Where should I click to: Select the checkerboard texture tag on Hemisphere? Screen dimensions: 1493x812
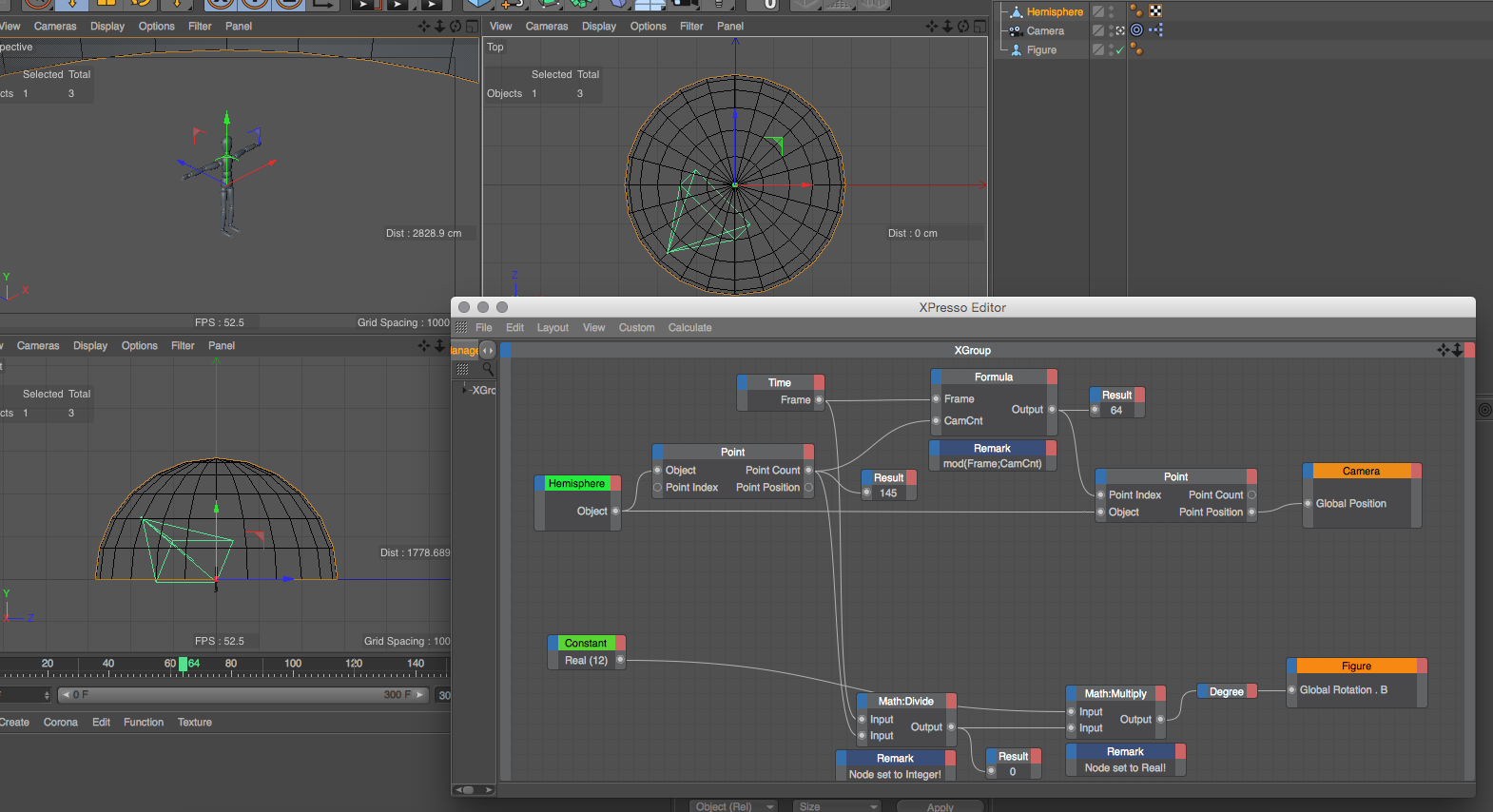point(1155,11)
